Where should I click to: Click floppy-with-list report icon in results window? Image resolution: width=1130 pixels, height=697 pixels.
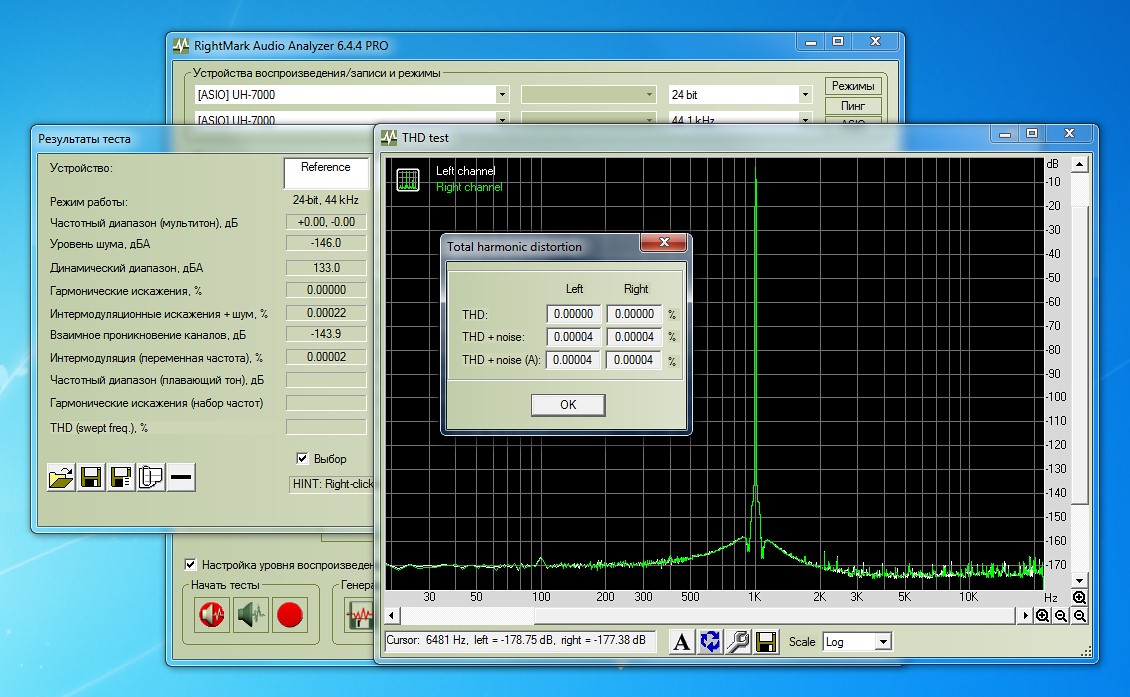[x=121, y=477]
